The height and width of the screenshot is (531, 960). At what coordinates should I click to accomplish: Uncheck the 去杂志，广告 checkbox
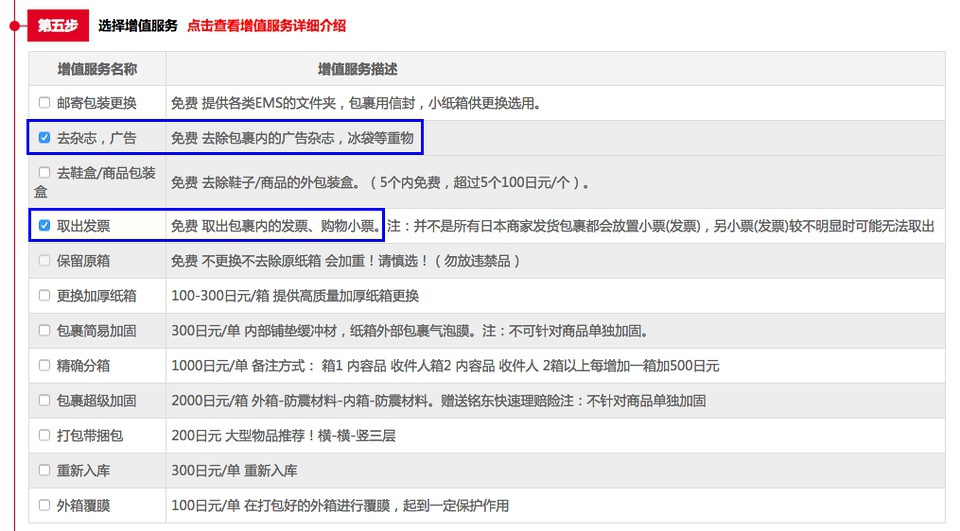tap(44, 137)
